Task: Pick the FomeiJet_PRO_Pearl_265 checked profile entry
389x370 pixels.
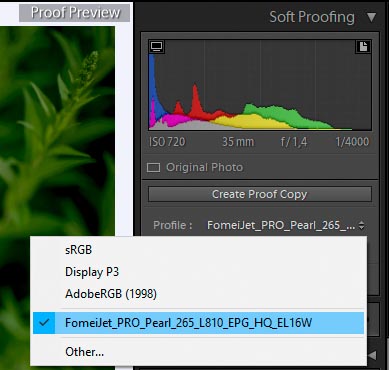Action: [198, 323]
